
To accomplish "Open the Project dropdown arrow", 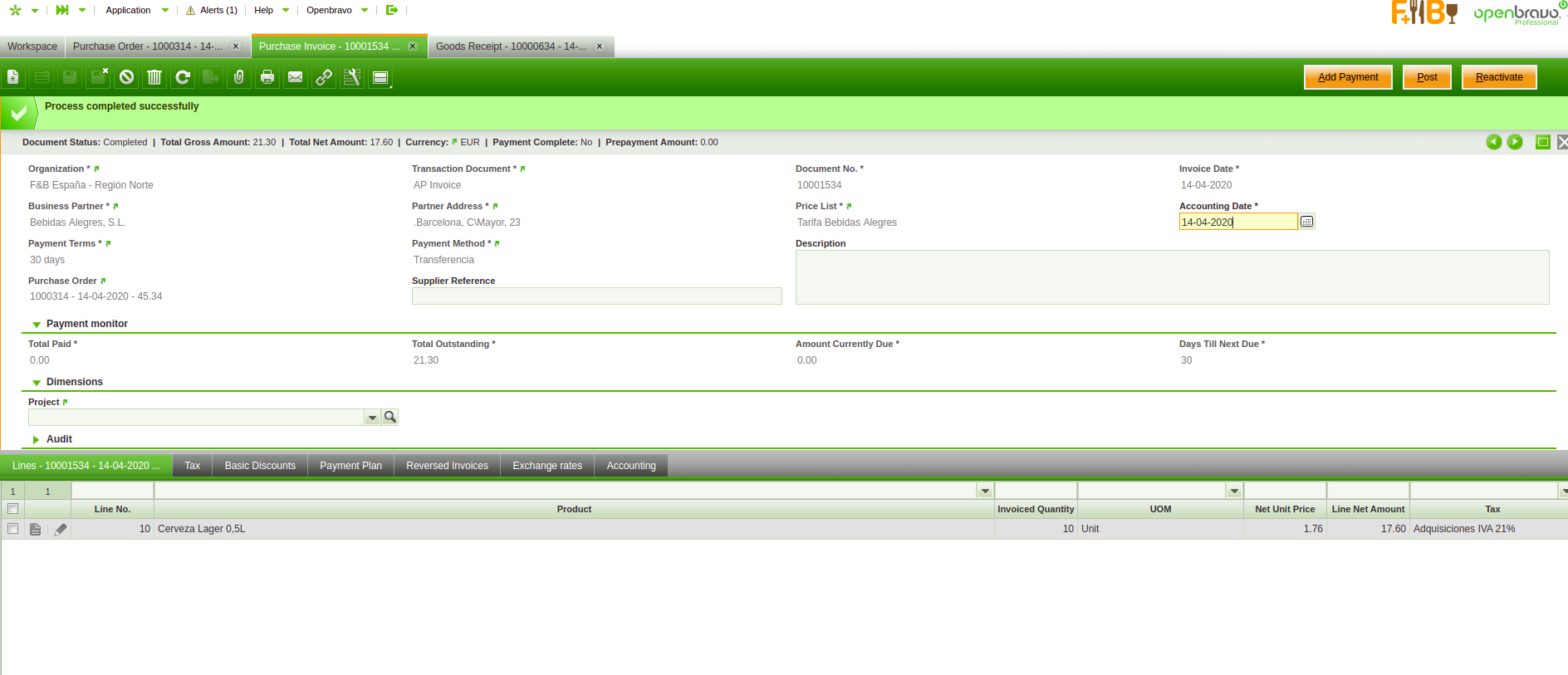I will click(372, 418).
